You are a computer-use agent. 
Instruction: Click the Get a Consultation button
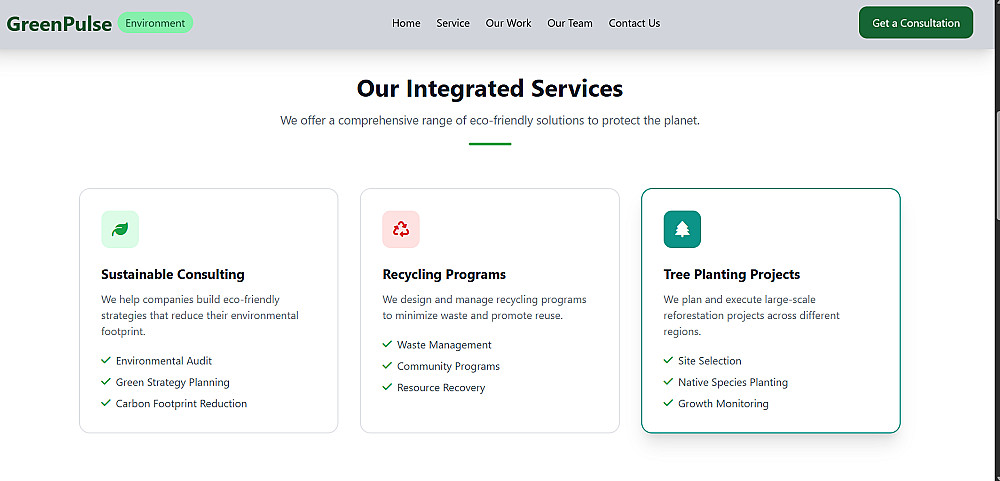(x=916, y=23)
